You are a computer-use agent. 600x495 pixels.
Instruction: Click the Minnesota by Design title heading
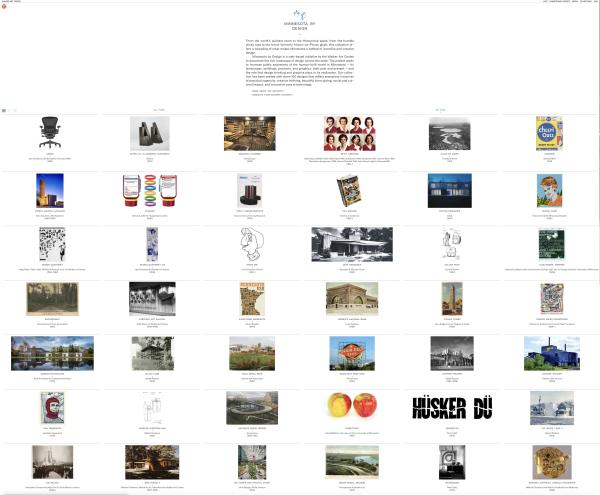(300, 26)
